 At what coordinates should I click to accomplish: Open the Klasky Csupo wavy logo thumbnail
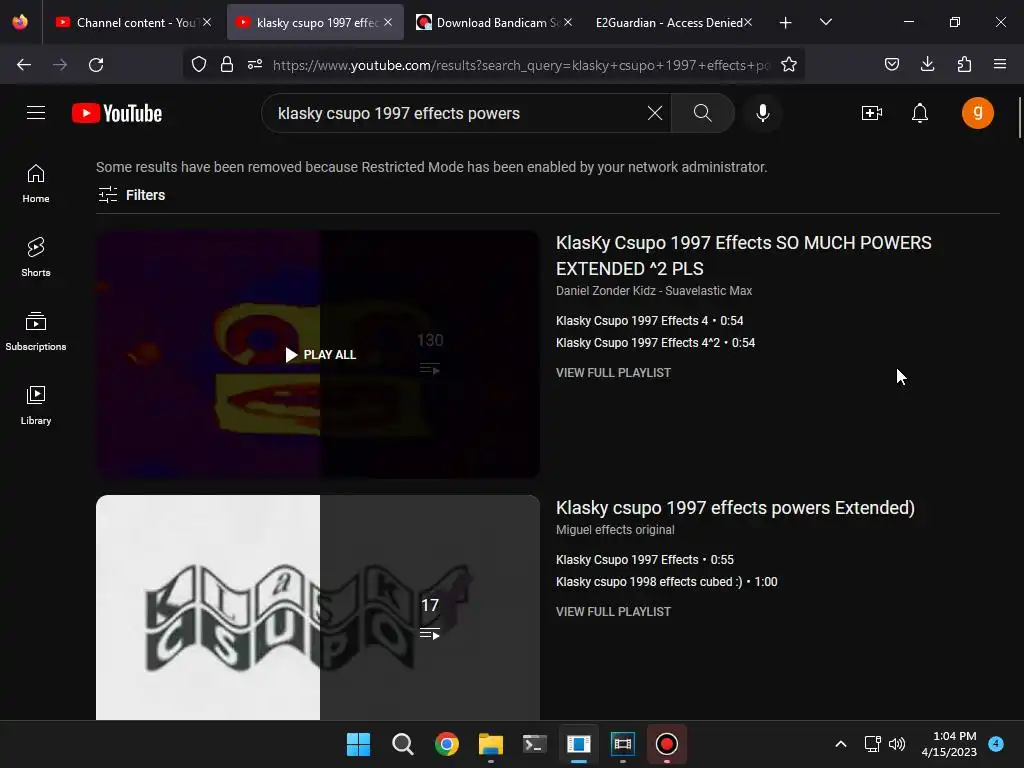(318, 607)
